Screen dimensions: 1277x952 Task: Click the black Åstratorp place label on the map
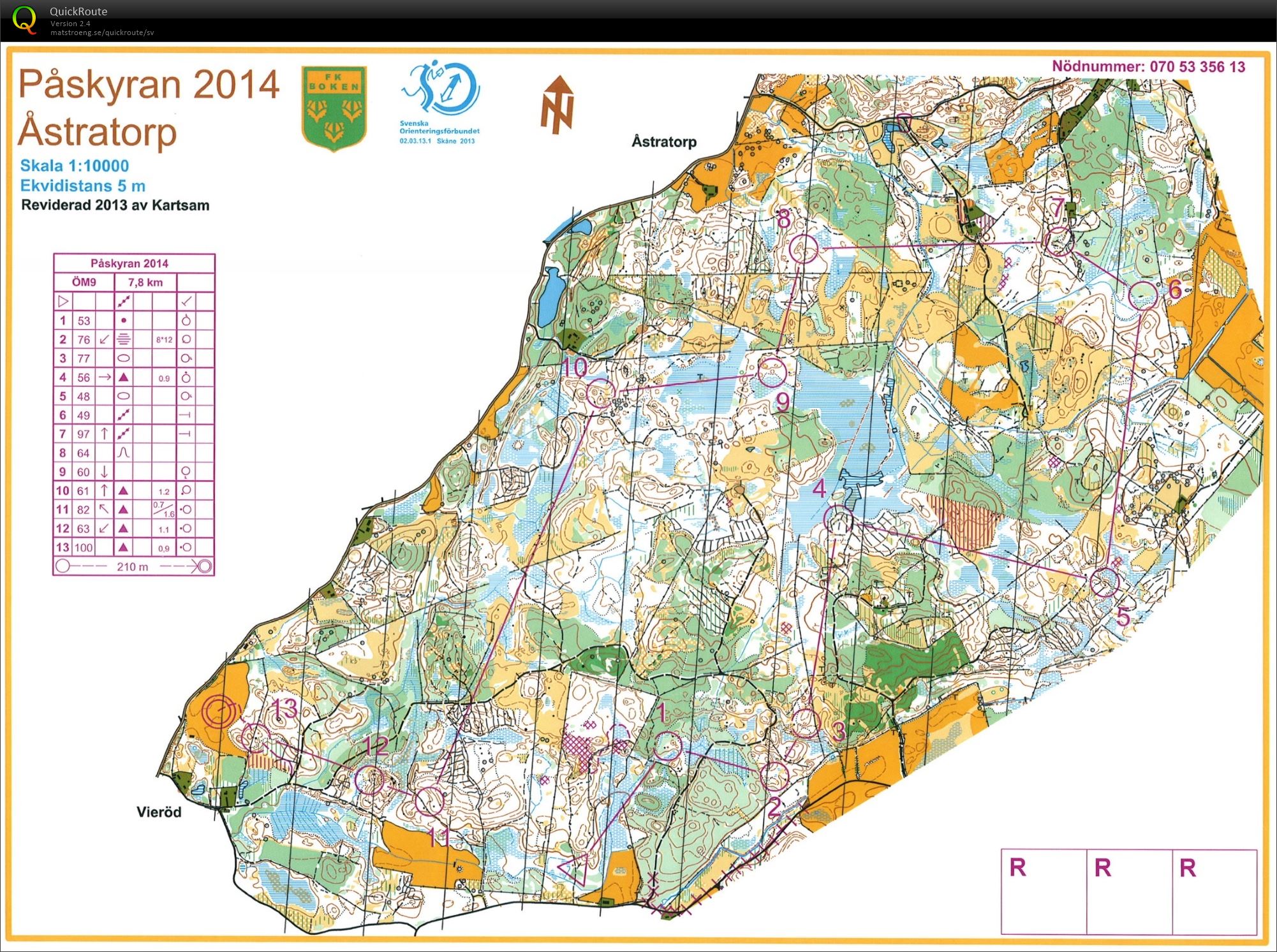coord(664,142)
